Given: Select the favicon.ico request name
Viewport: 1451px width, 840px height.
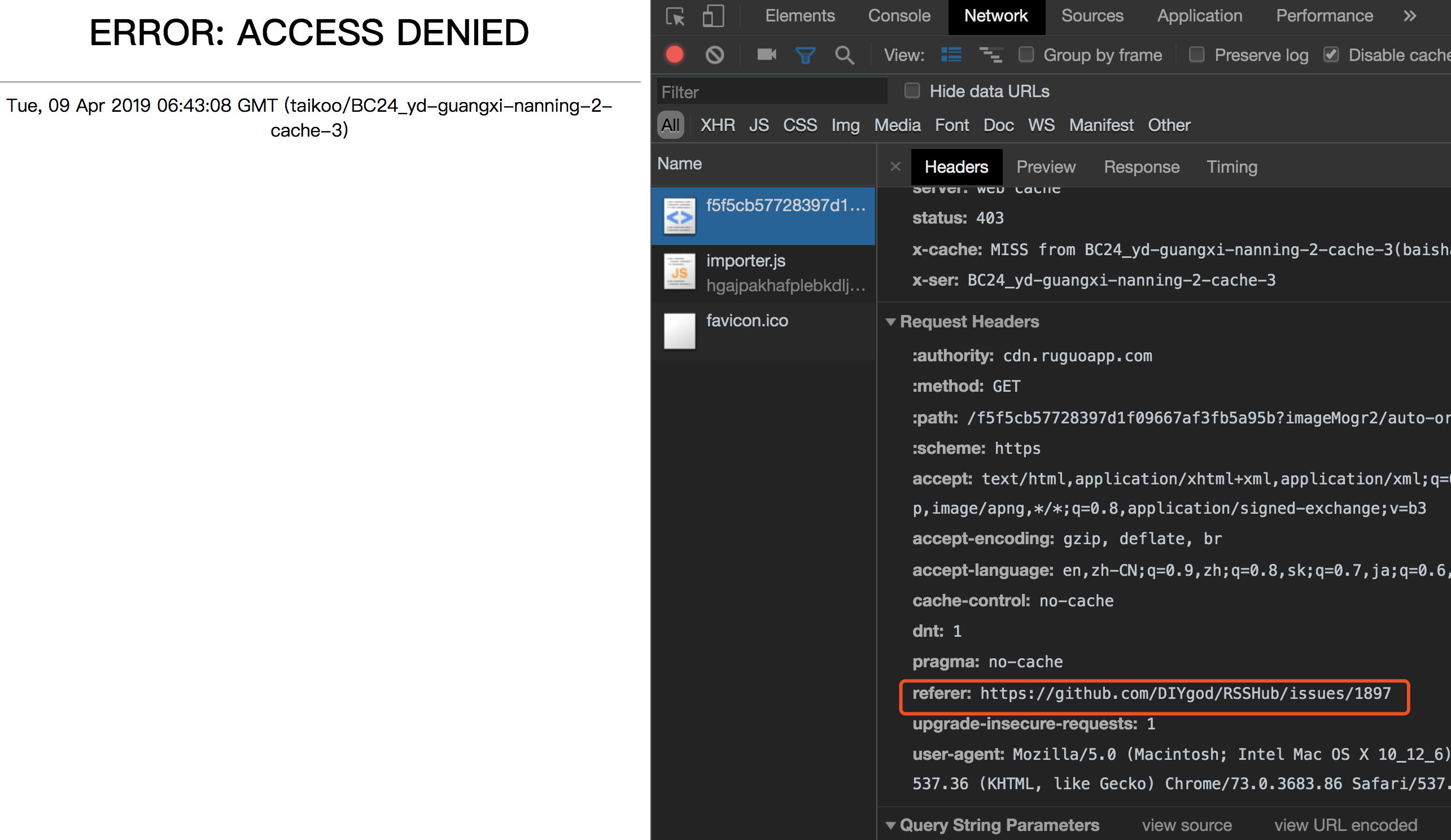Looking at the screenshot, I should coord(747,321).
